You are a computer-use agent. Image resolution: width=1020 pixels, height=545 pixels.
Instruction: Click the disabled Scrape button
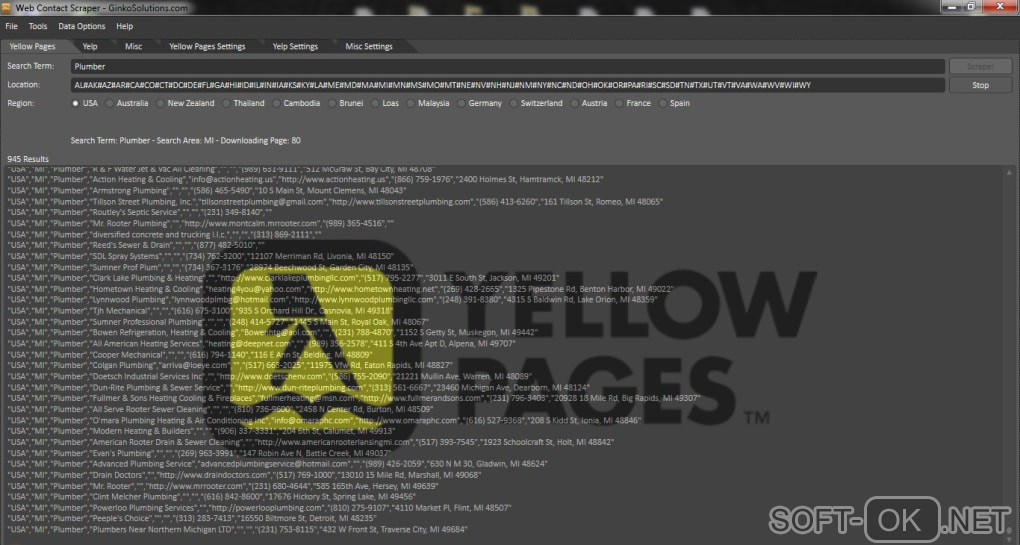[980, 66]
